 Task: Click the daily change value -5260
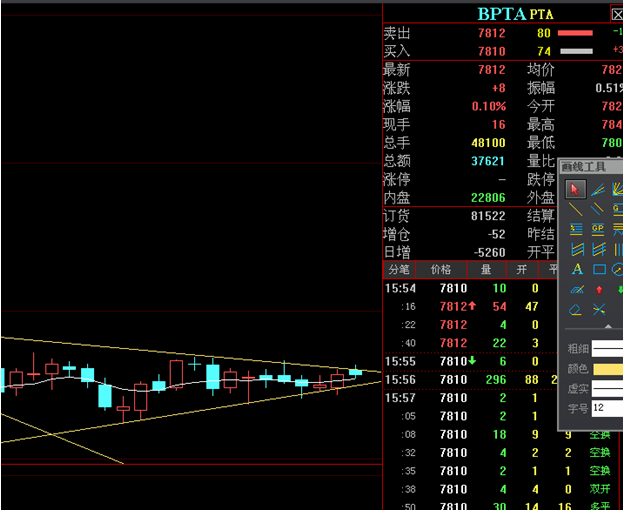click(490, 252)
